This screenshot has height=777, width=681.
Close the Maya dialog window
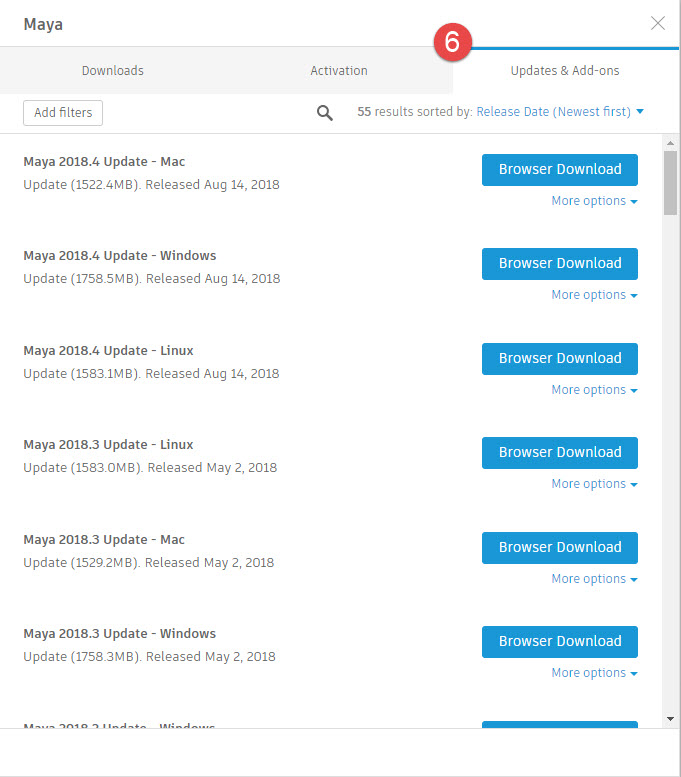[x=657, y=23]
